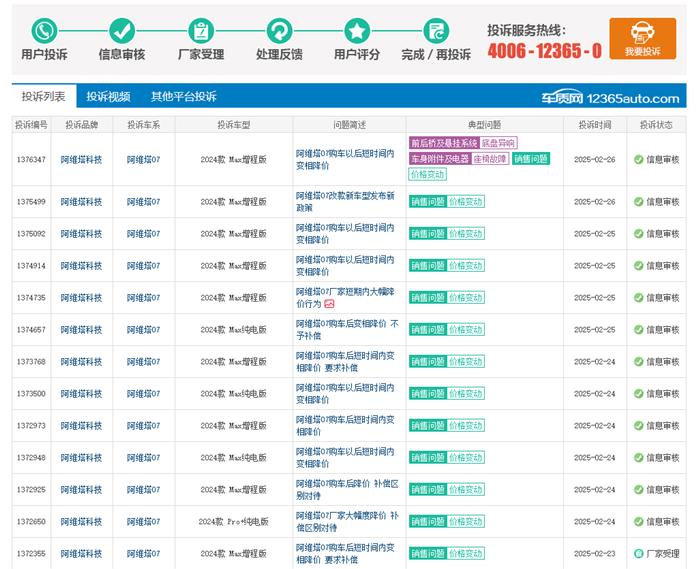The image size is (700, 569).
Task: Click the 投诉车型 column header
Action: (x=234, y=125)
